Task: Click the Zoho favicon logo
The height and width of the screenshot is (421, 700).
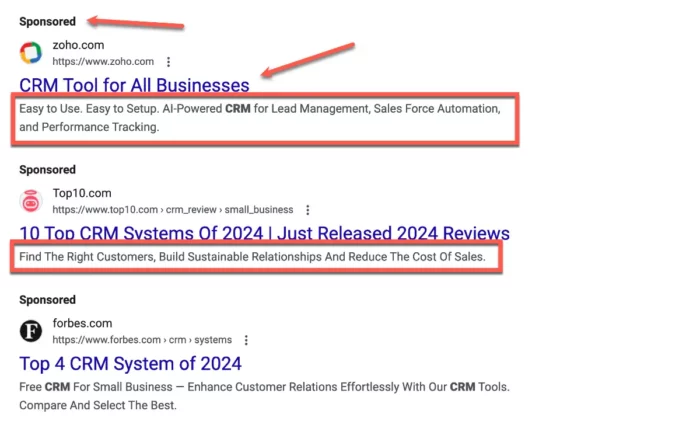Action: [31, 53]
